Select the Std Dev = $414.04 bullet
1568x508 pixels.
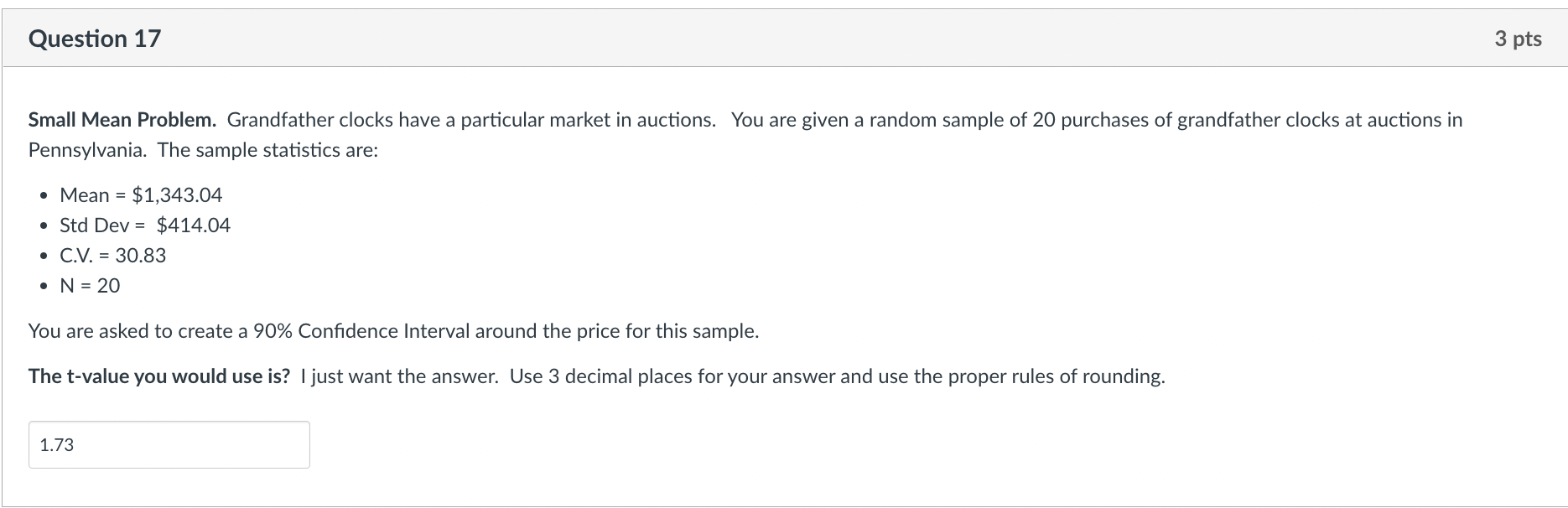(145, 225)
